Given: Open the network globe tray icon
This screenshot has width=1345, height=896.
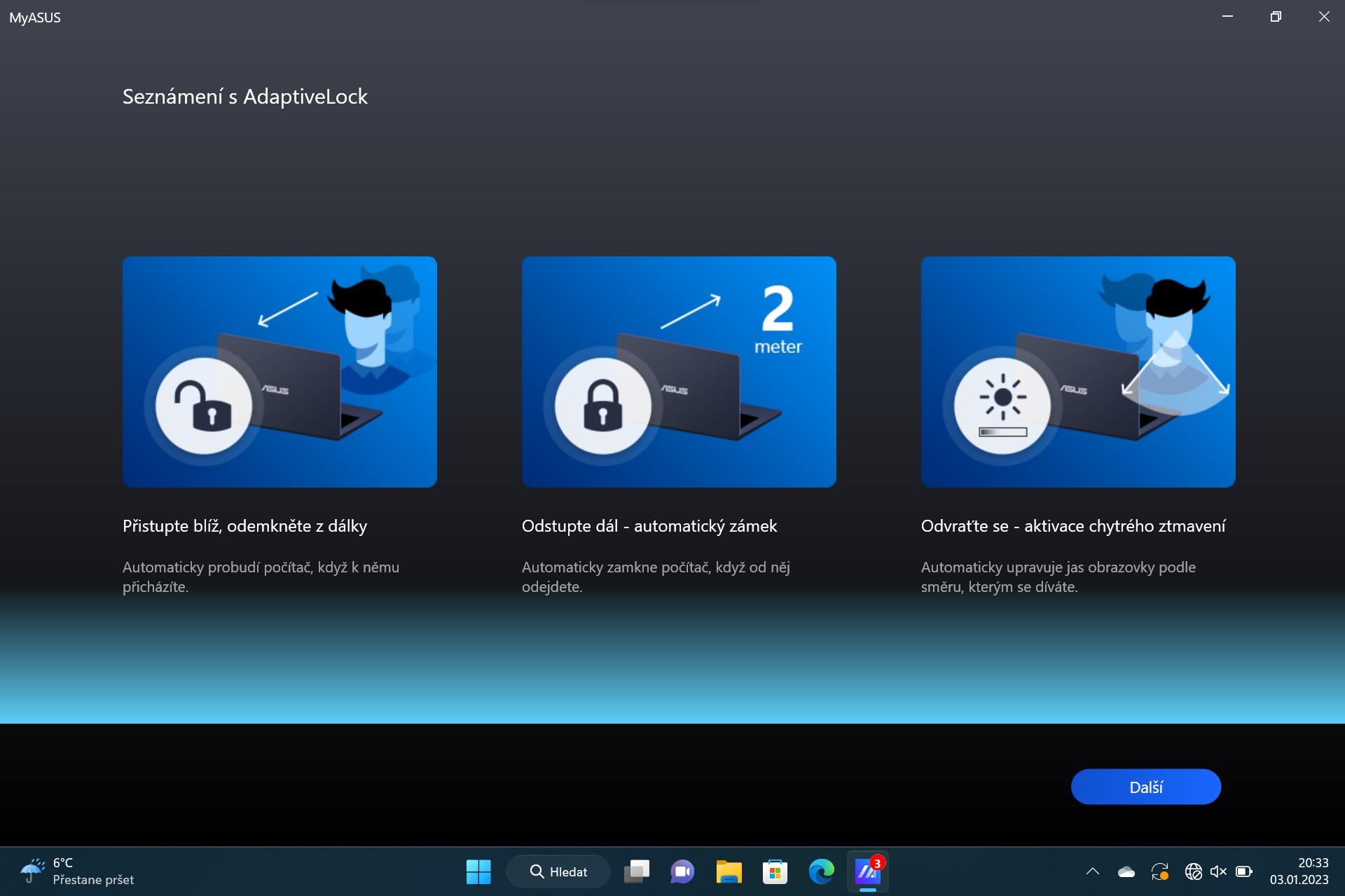Looking at the screenshot, I should point(1194,871).
